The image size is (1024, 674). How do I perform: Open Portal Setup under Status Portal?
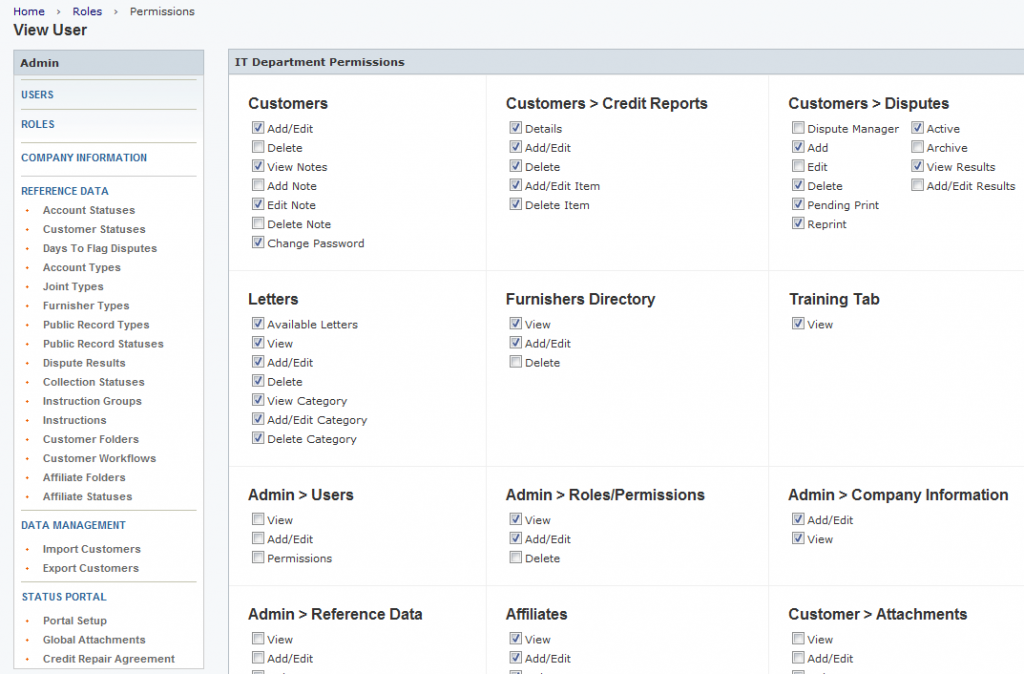74,621
